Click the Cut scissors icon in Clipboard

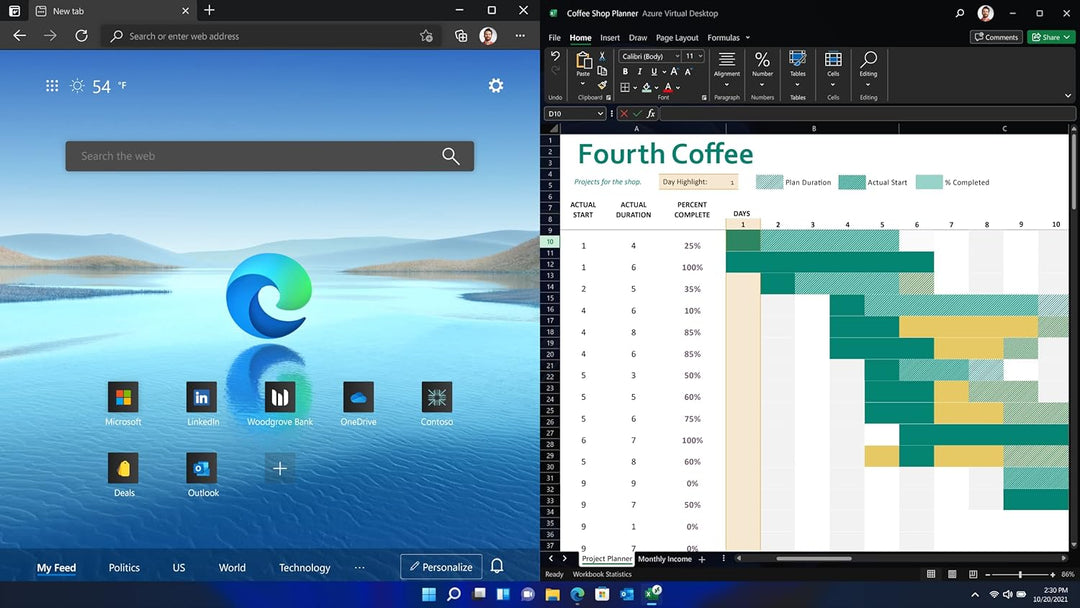[x=602, y=58]
